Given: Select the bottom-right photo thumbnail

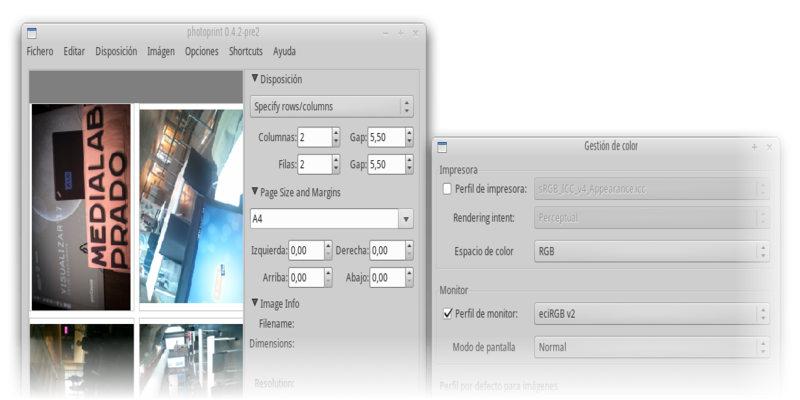Looking at the screenshot, I should pos(191,360).
